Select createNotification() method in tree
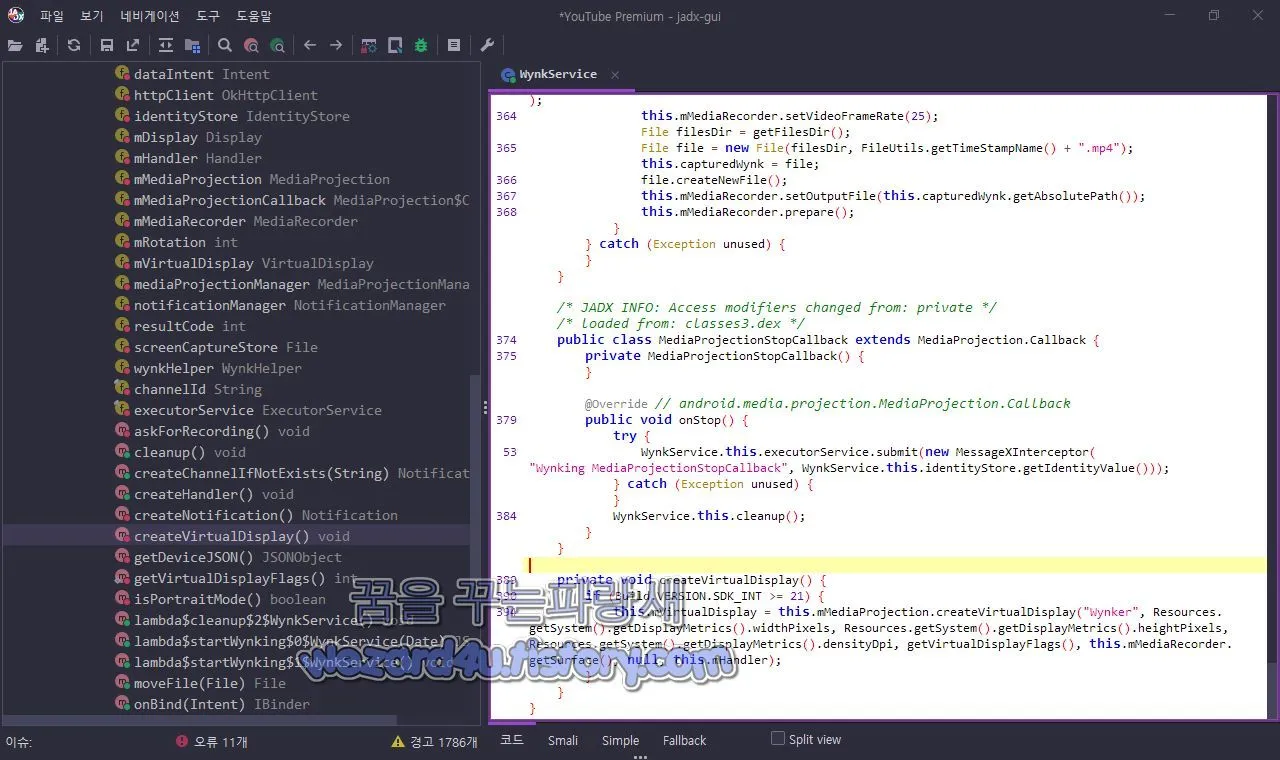1280x760 pixels. click(x=256, y=515)
